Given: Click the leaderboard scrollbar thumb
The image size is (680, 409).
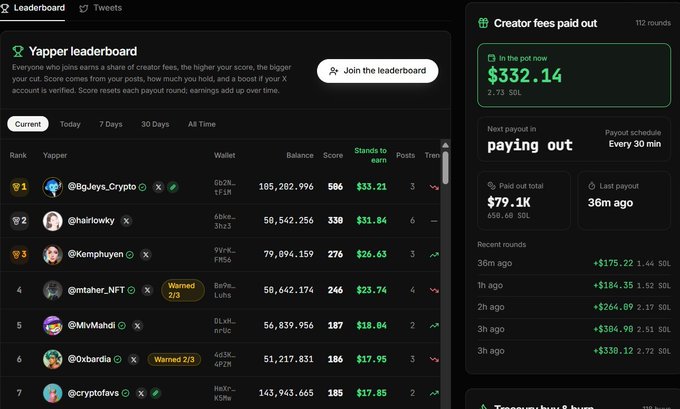Looking at the screenshot, I should [x=445, y=167].
